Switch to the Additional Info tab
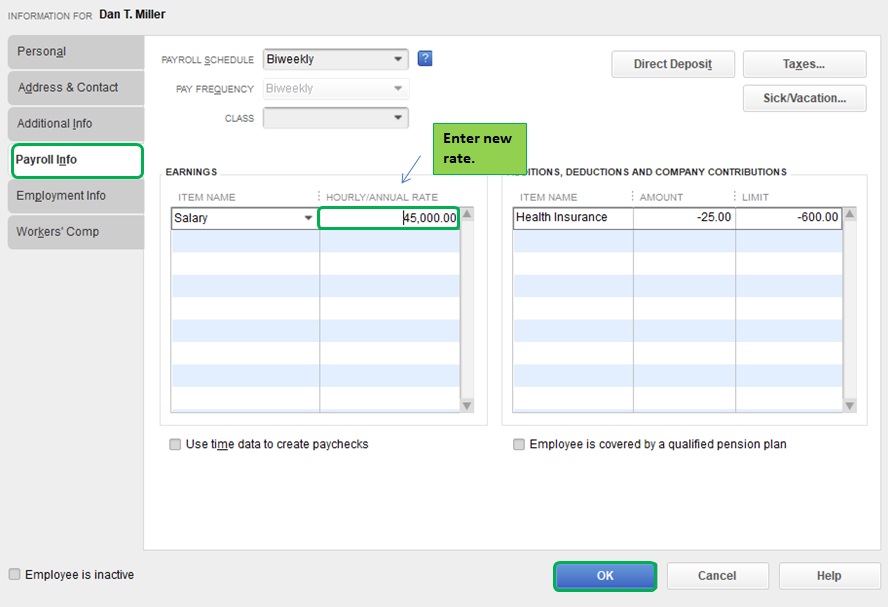The width and height of the screenshot is (888, 607). point(76,123)
